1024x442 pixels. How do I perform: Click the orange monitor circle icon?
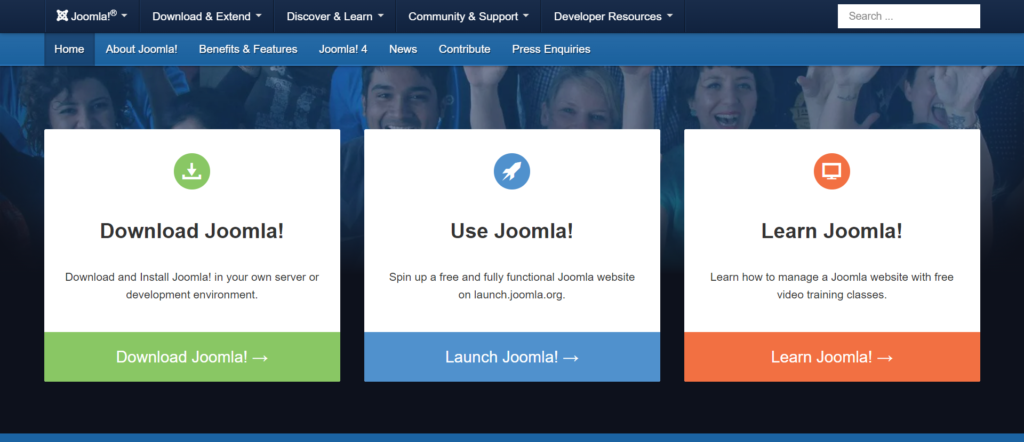[832, 172]
